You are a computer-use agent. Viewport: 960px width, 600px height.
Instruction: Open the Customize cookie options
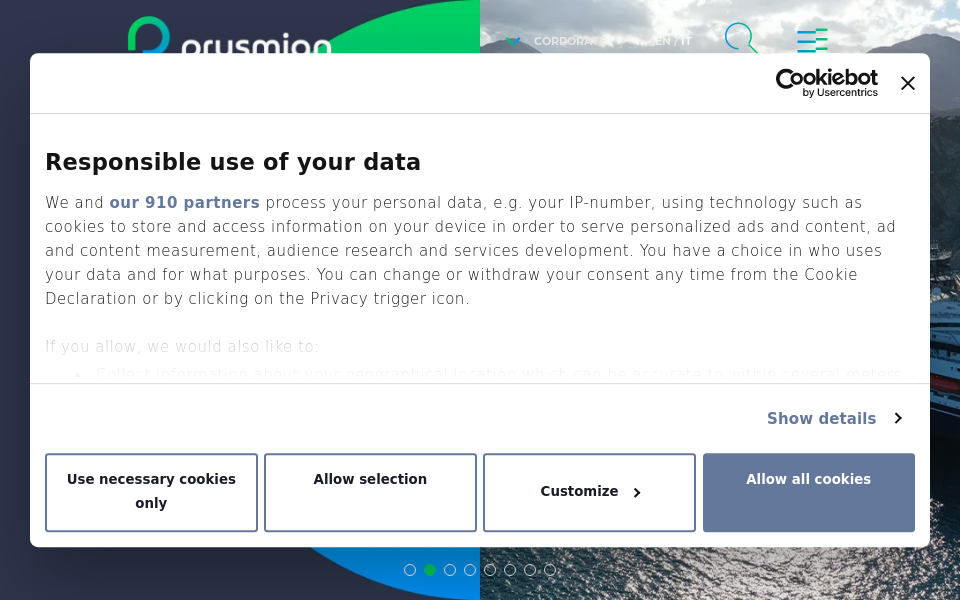click(589, 492)
